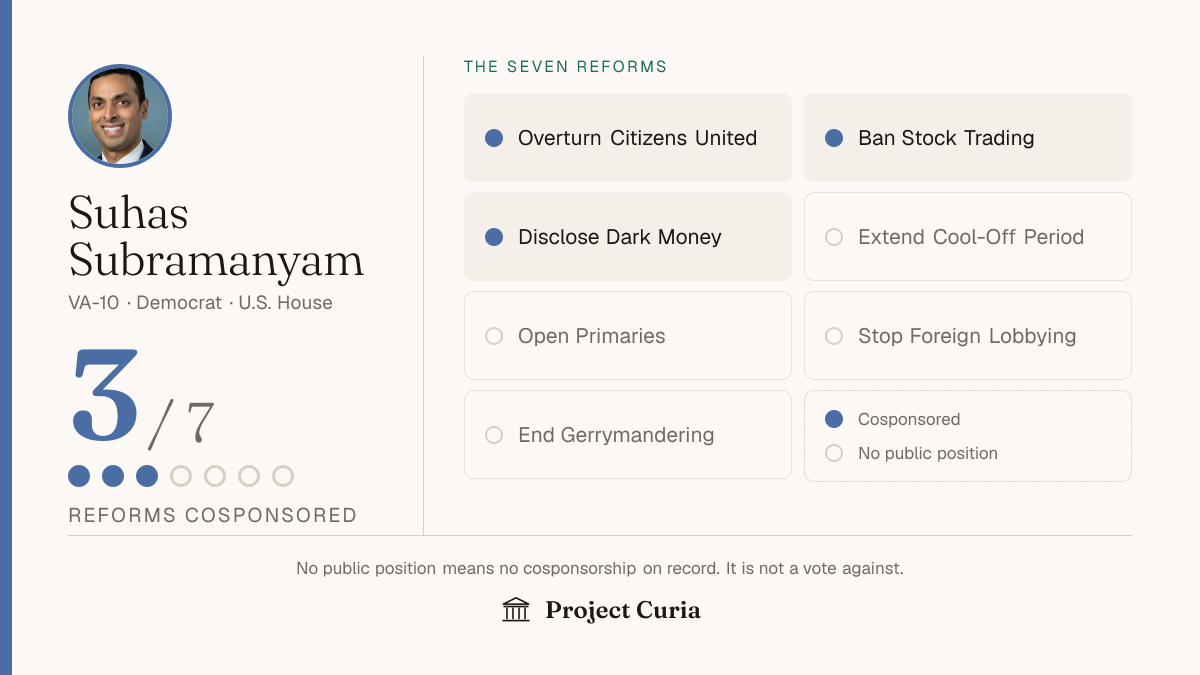
Task: Click the filled dot beside Overturn Citizens United
Action: click(x=494, y=138)
